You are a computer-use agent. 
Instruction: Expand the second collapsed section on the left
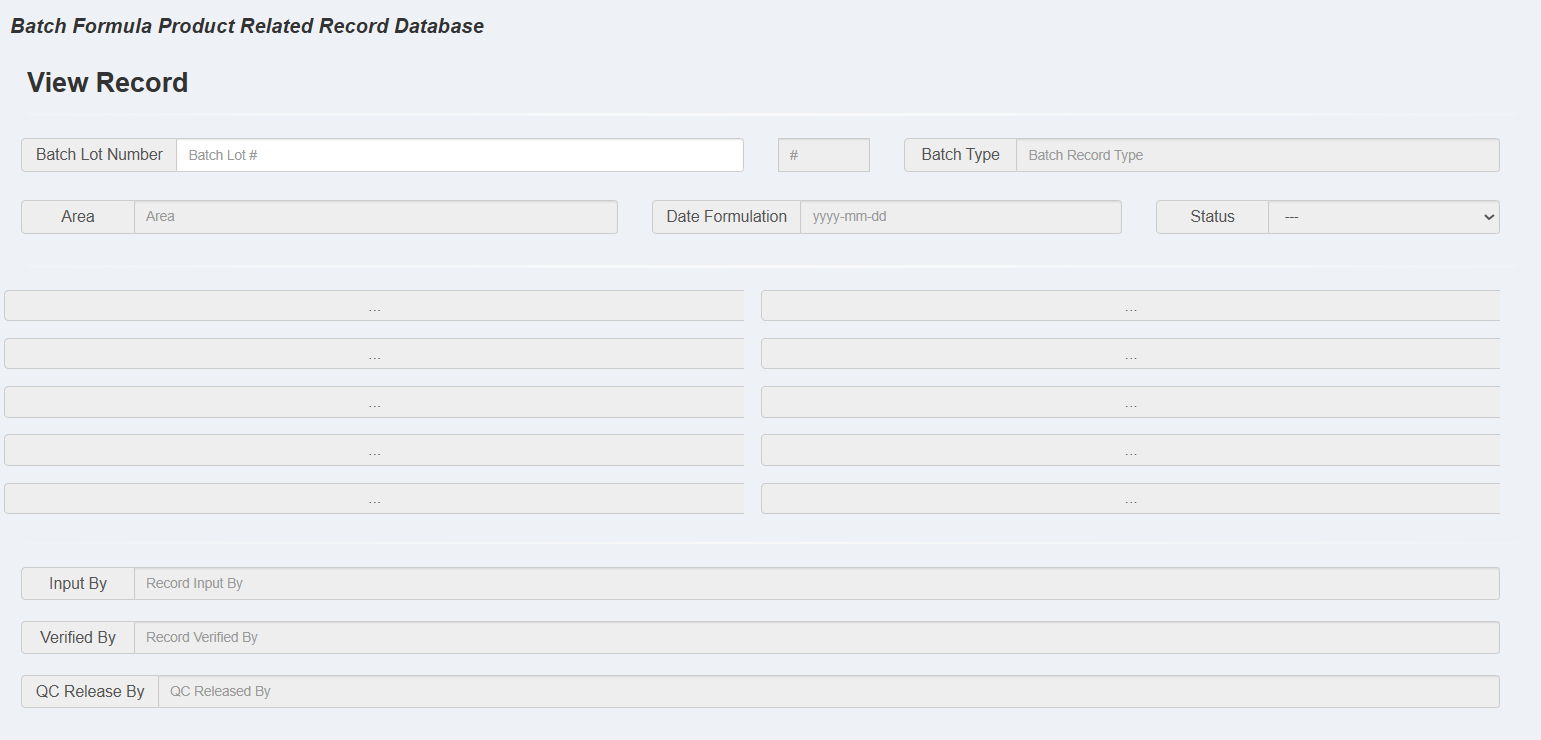(x=374, y=353)
